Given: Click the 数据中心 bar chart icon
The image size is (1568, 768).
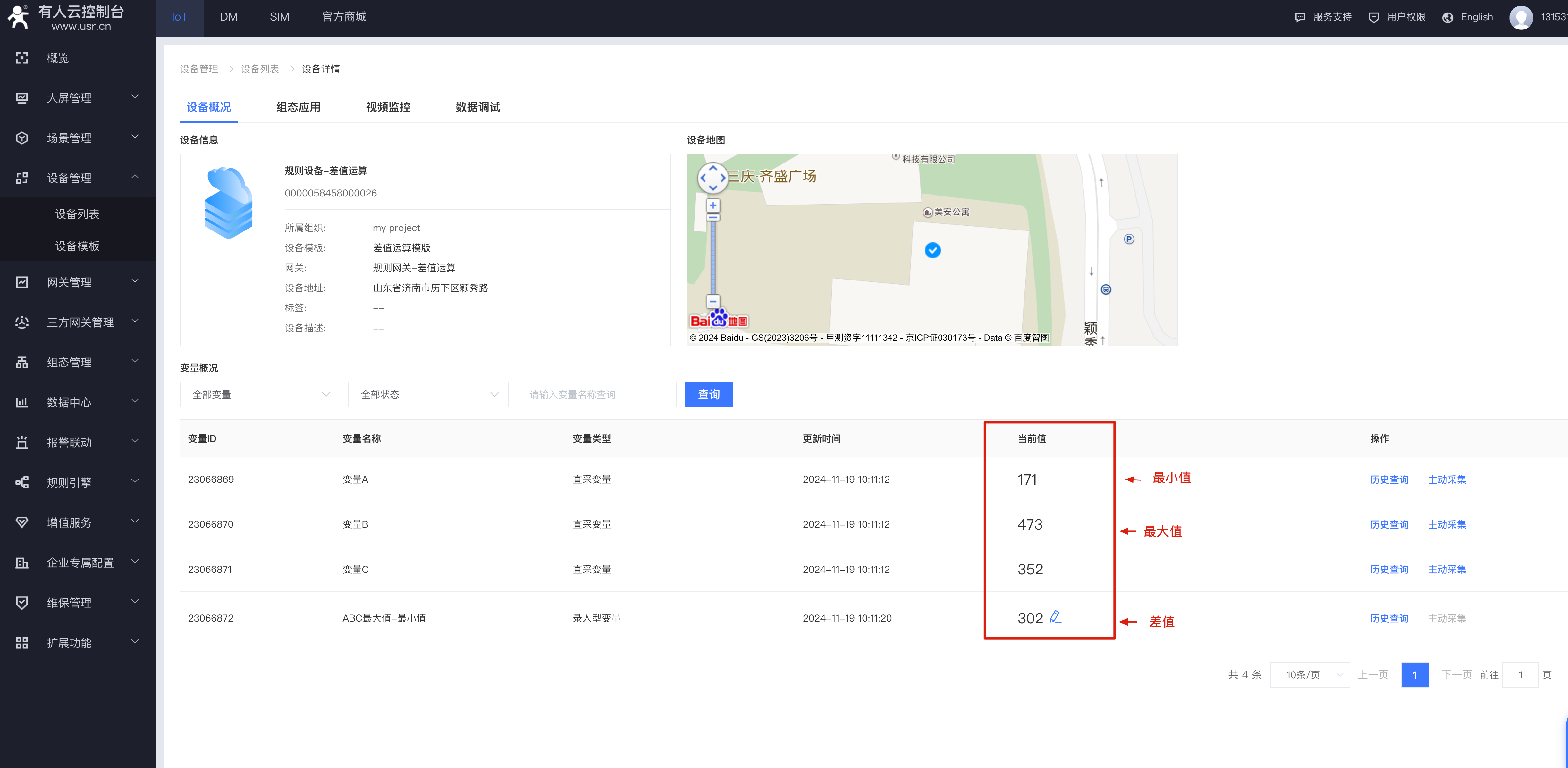Looking at the screenshot, I should (22, 402).
